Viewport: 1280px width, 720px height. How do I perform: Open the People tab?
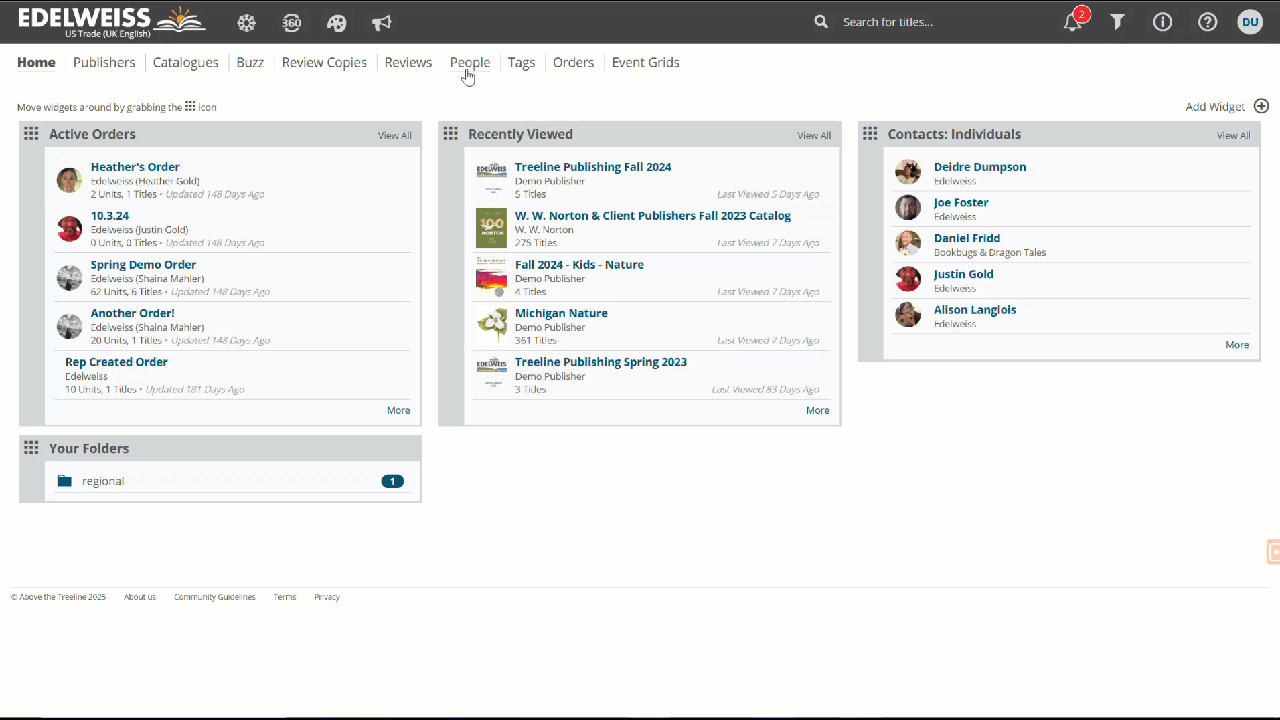[470, 62]
